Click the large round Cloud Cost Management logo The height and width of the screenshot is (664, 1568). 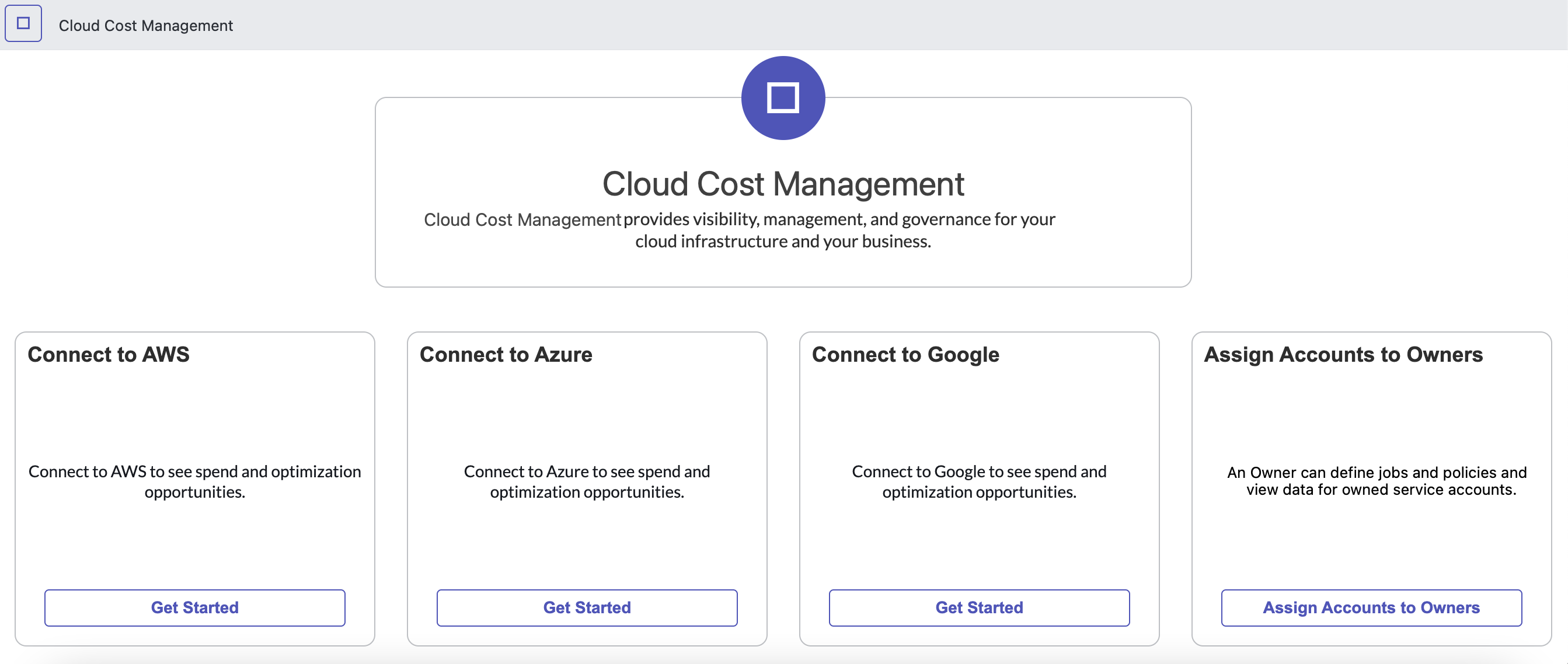point(783,98)
